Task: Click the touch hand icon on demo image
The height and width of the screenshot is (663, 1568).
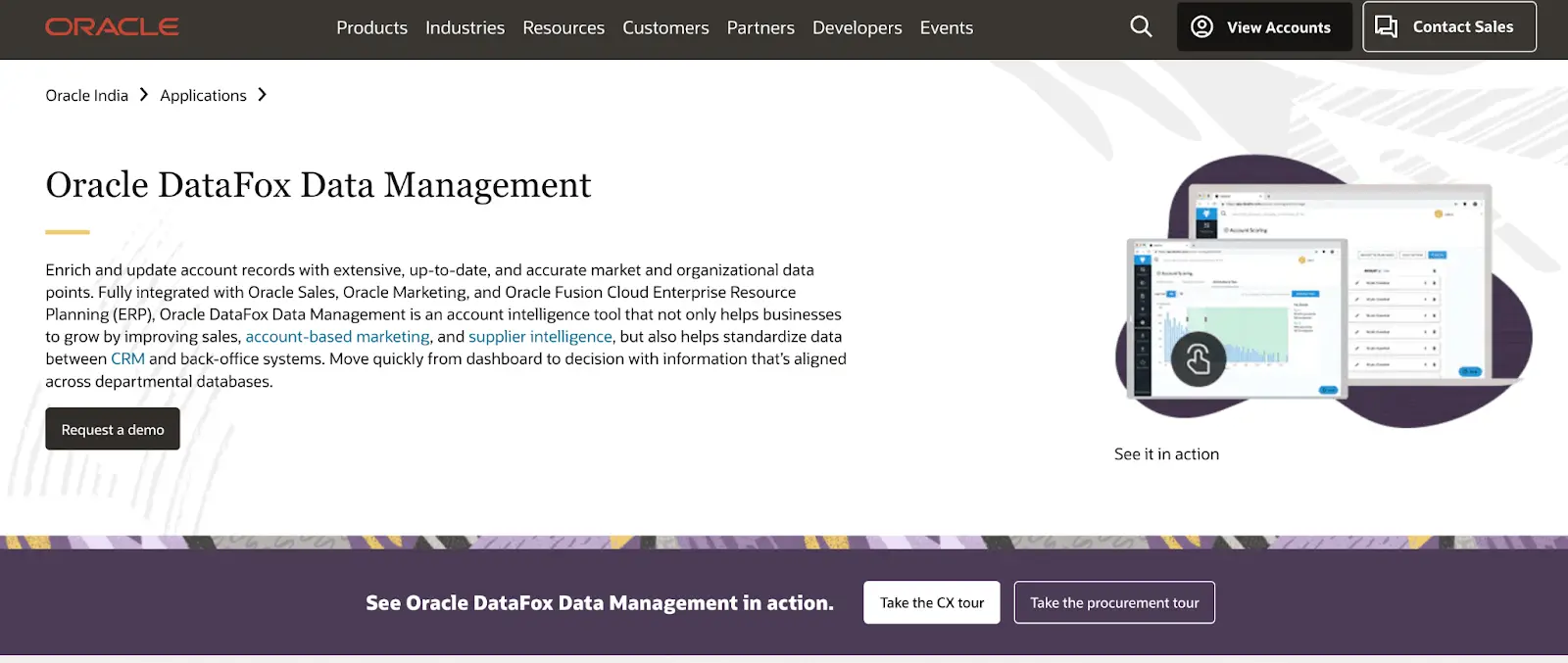Action: pos(1198,360)
